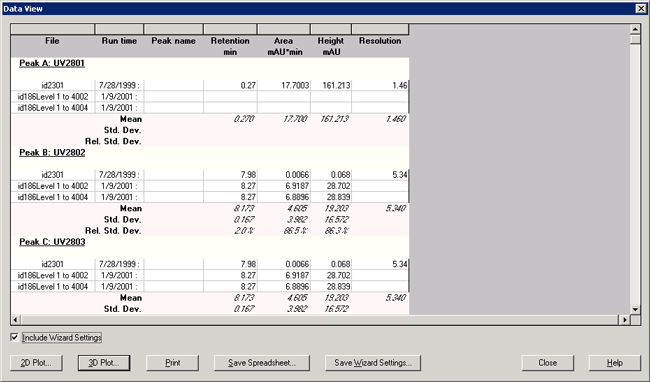Click Save Spreadsheet button
650x382 pixels.
pyautogui.click(x=262, y=363)
